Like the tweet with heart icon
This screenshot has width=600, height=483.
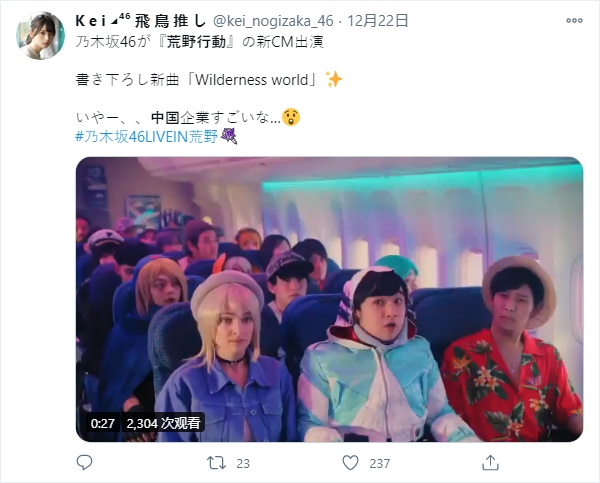tap(350, 463)
